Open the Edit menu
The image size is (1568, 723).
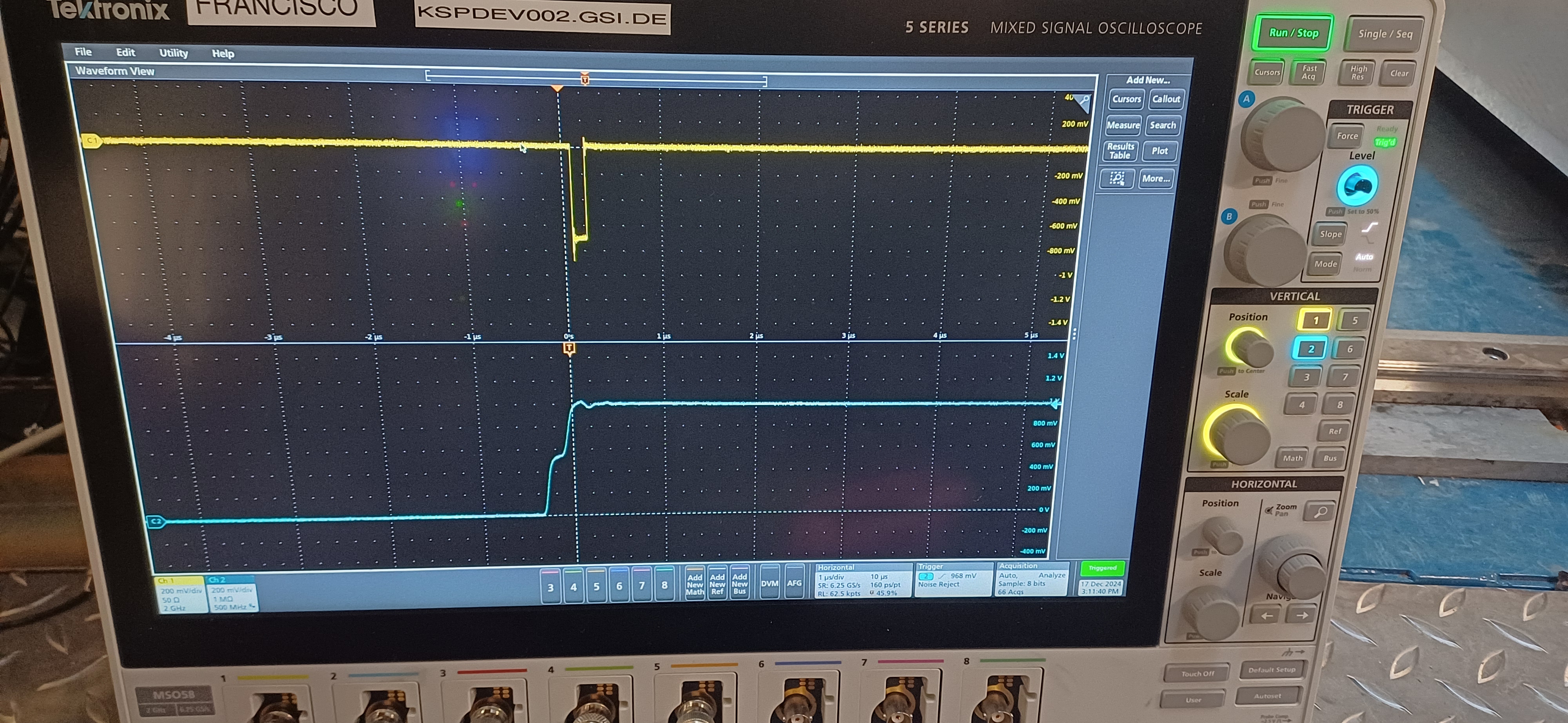pos(125,52)
